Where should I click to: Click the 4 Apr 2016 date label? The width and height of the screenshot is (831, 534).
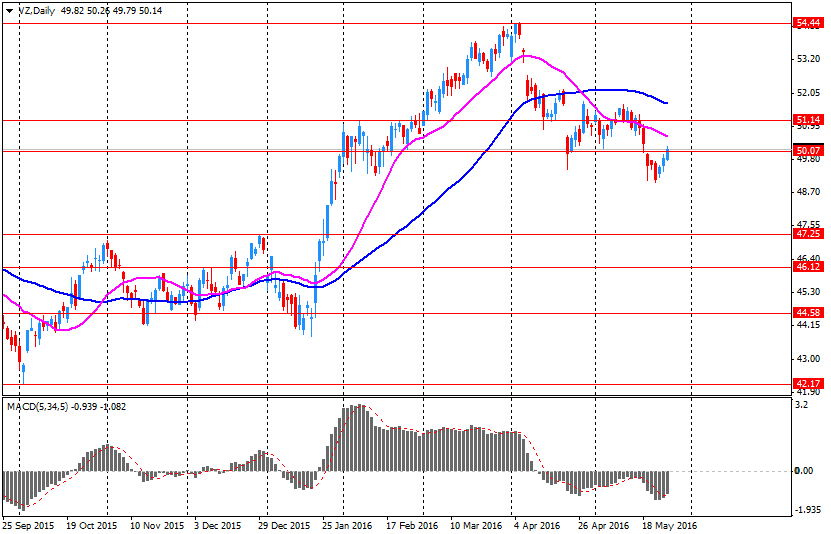(537, 526)
